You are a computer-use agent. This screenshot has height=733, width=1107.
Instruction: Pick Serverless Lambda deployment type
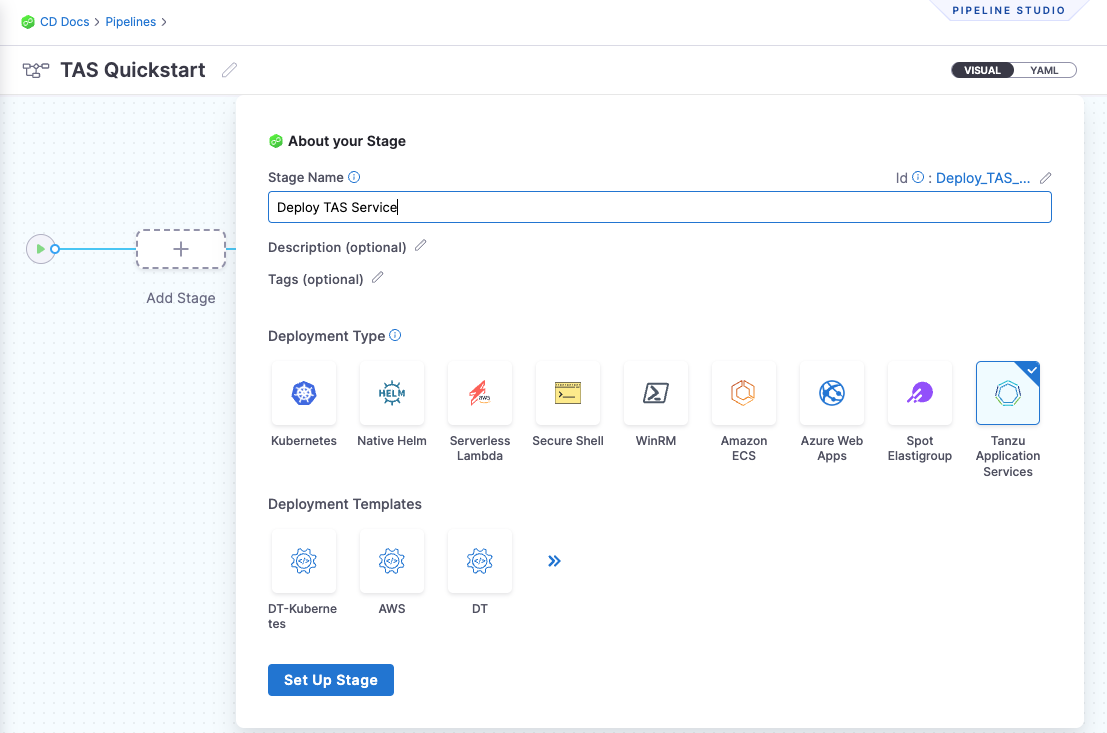tap(480, 394)
